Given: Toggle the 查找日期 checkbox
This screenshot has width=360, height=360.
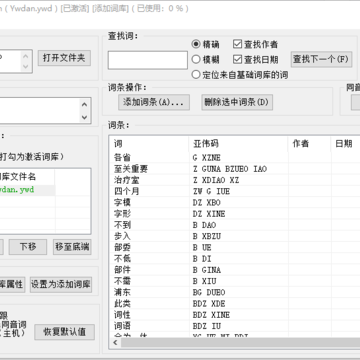Looking at the screenshot, I should [x=256, y=60].
